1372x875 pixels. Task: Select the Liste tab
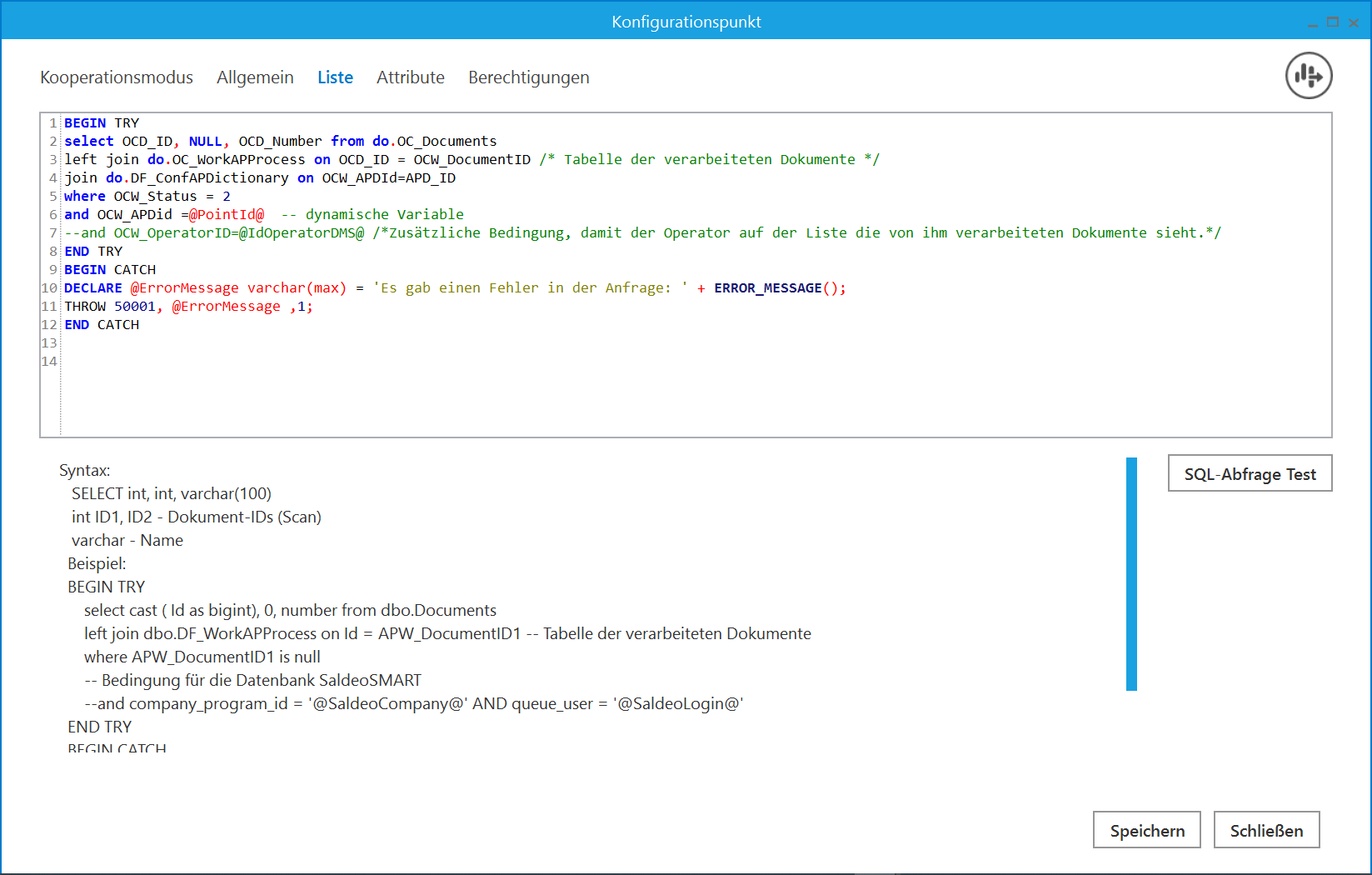click(x=335, y=77)
